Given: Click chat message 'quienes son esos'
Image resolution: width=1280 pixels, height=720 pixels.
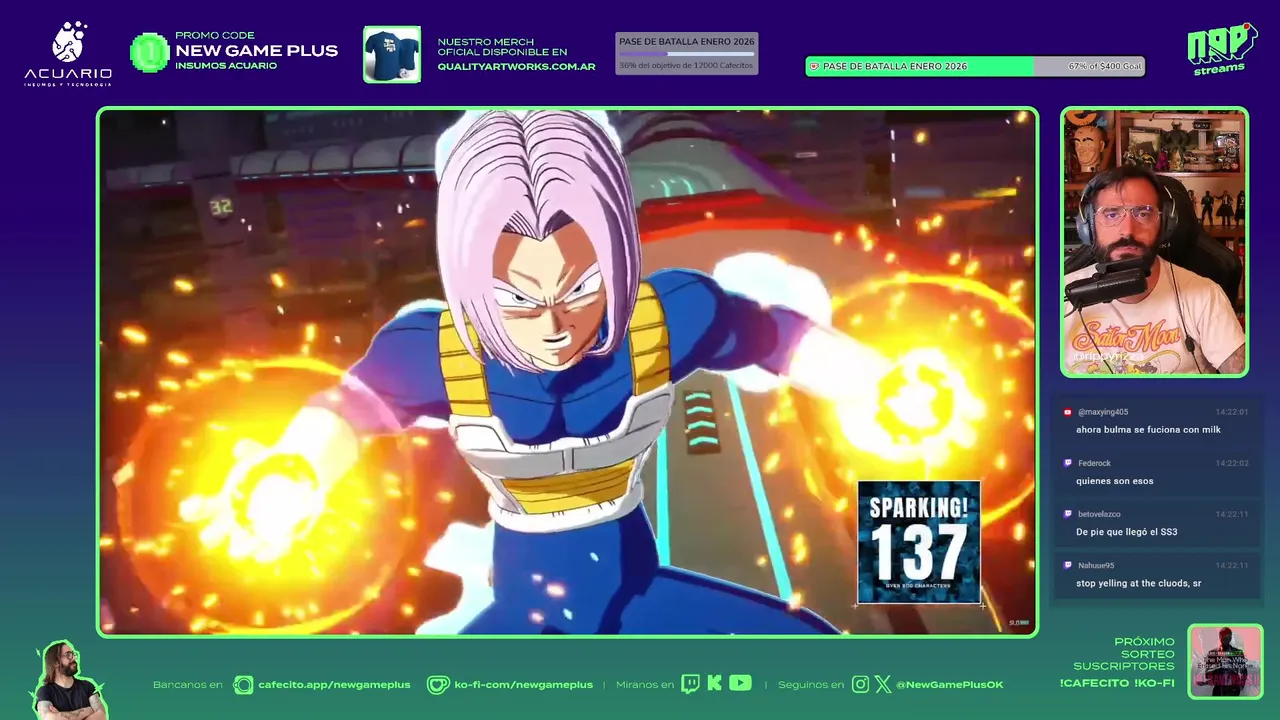Looking at the screenshot, I should coord(1115,481).
